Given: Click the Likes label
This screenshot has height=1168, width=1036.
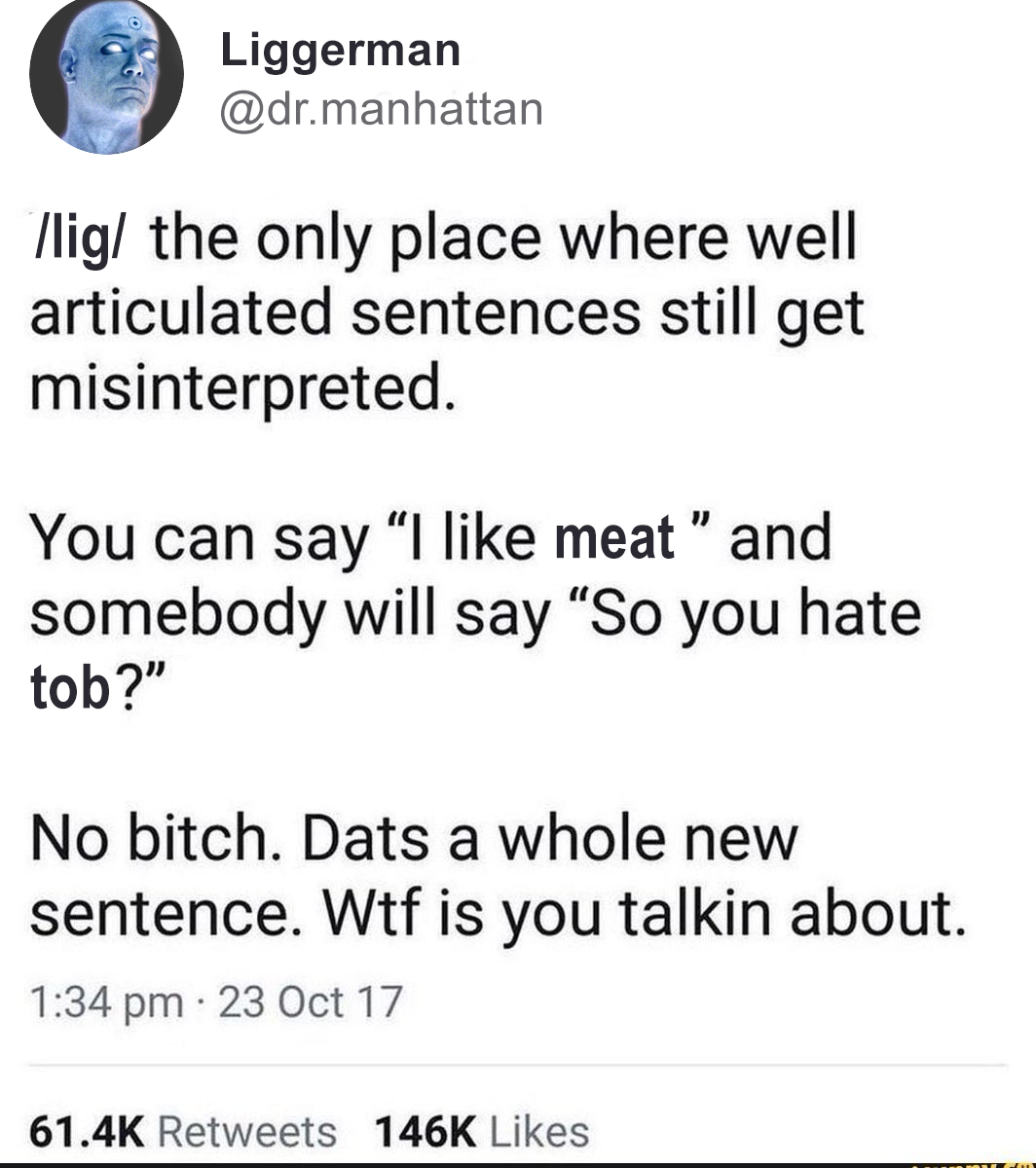Looking at the screenshot, I should point(539,1131).
